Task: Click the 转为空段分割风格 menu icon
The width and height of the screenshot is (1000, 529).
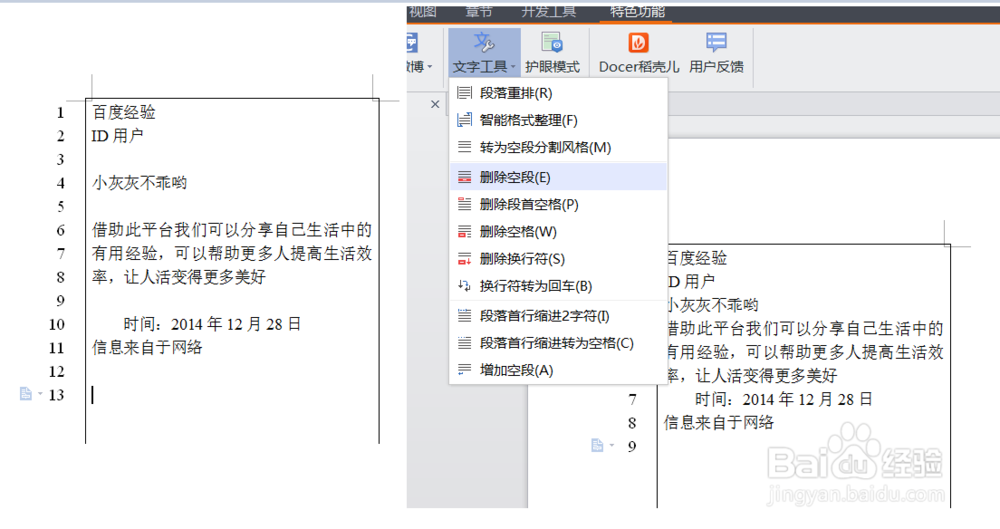Action: coord(465,147)
